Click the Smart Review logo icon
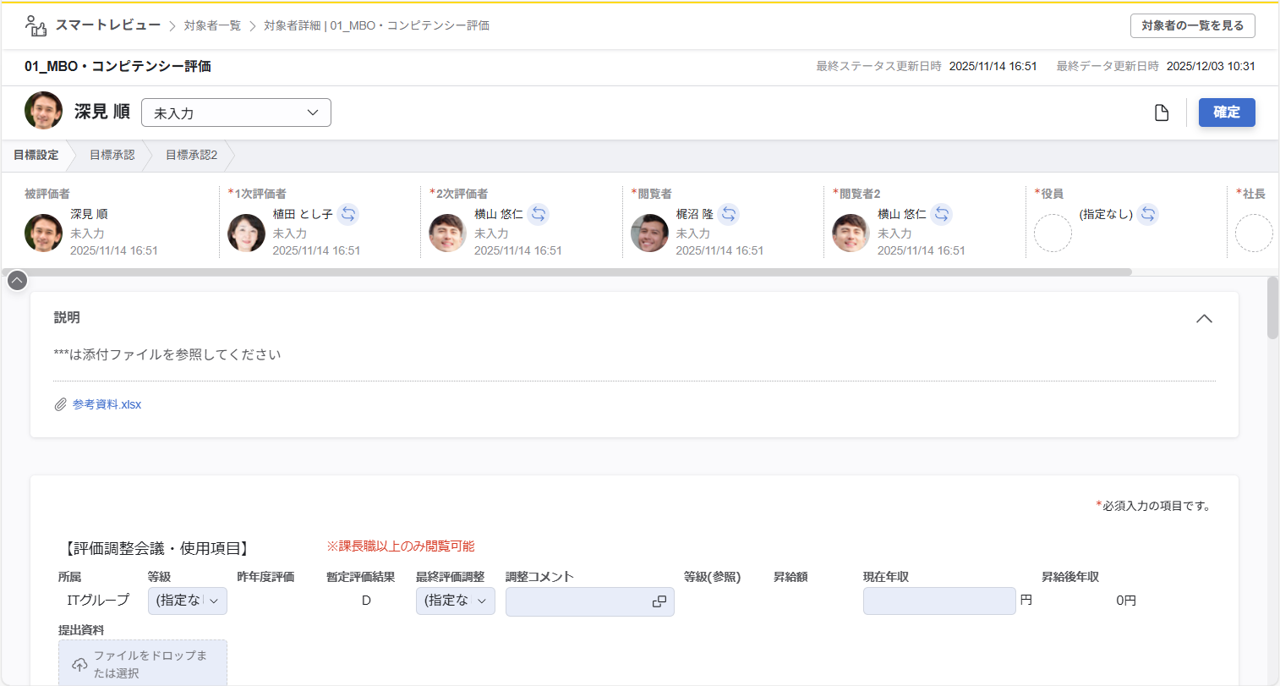Viewport: 1280px width, 686px height. [36, 26]
